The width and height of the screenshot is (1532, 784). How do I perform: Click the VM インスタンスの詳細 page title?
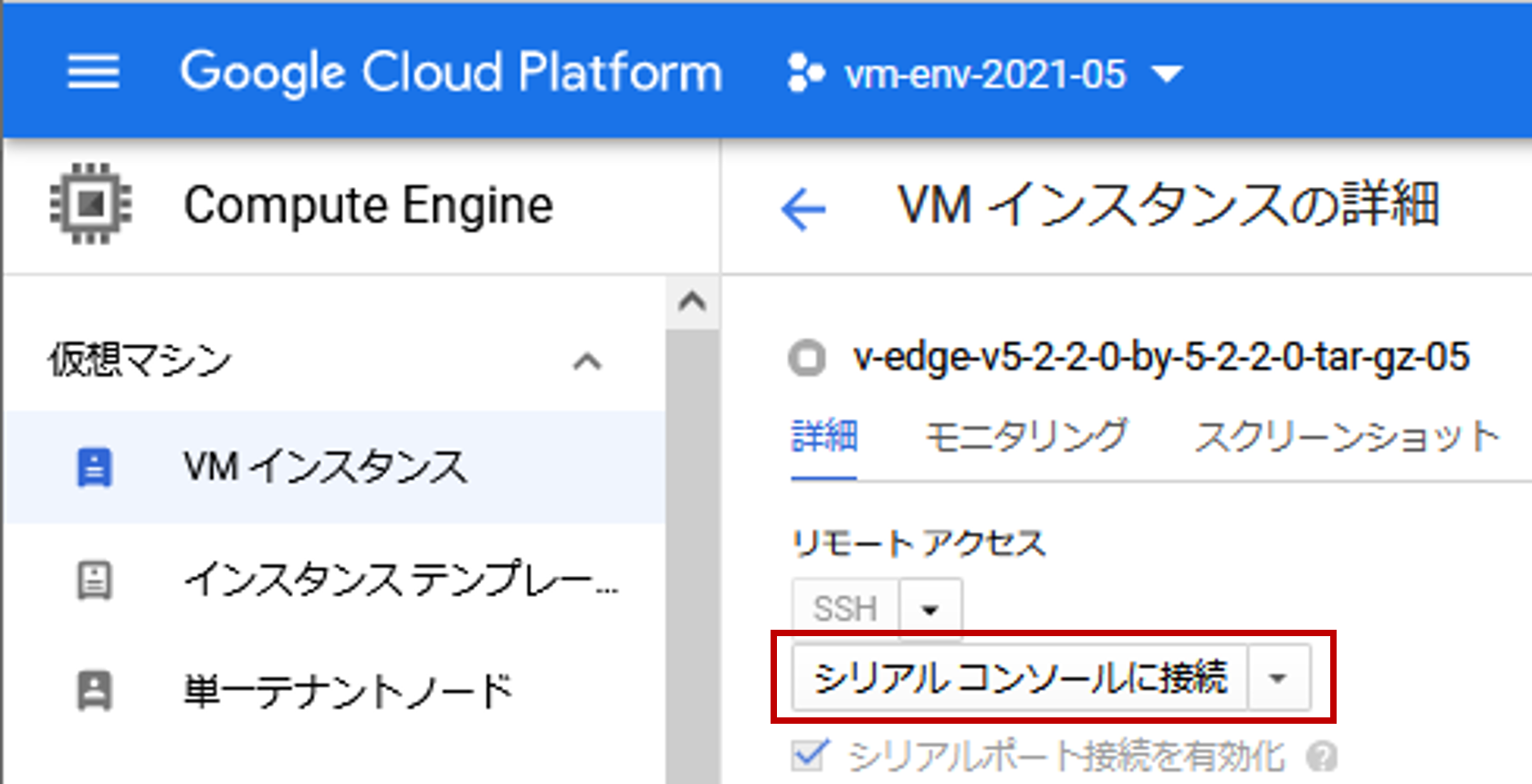click(x=1169, y=204)
